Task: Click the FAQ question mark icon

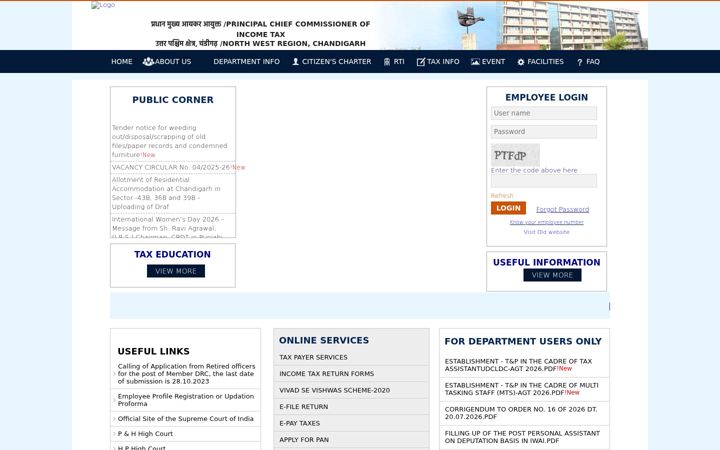Action: [579, 62]
